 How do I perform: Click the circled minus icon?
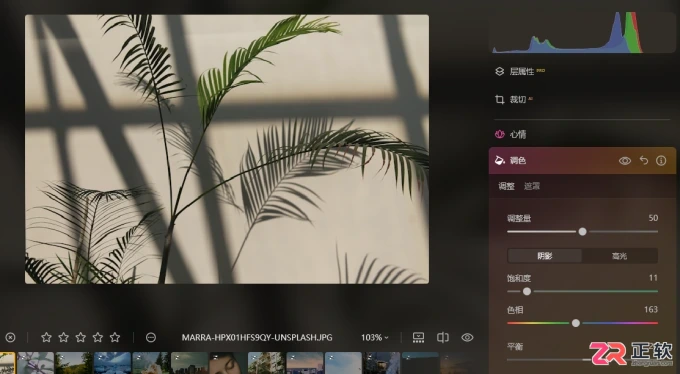(x=151, y=338)
